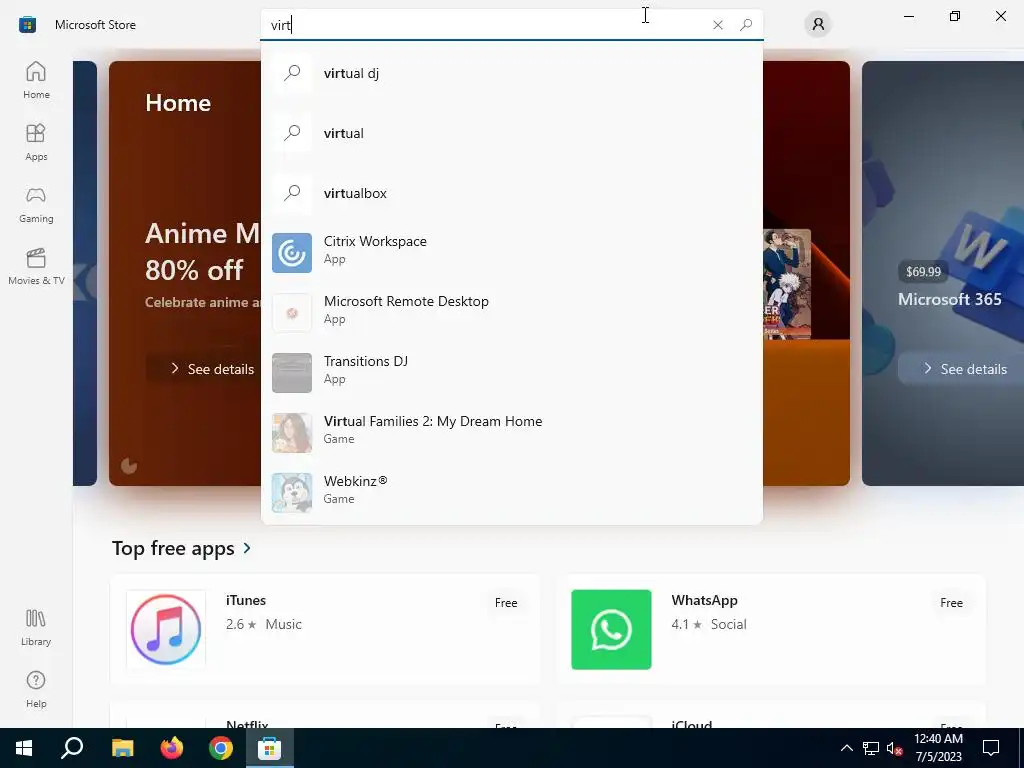
Task: Expand the Top free apps section
Action: (x=182, y=548)
